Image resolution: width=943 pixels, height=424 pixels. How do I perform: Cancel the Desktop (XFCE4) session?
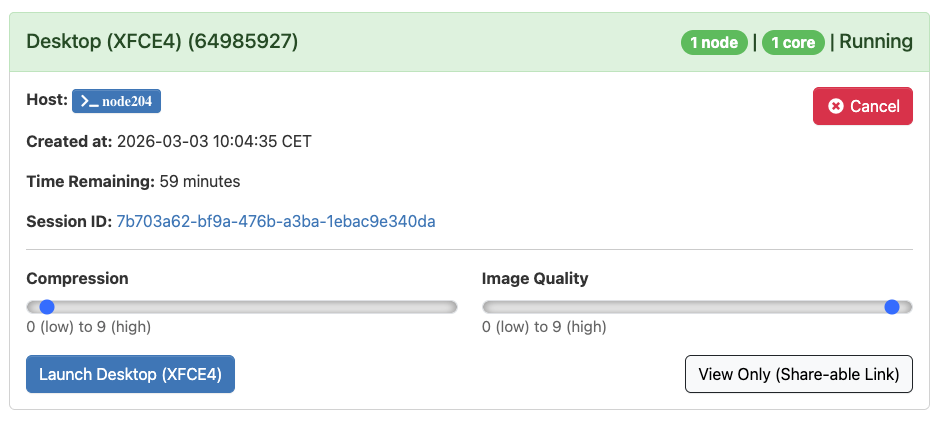coord(862,106)
